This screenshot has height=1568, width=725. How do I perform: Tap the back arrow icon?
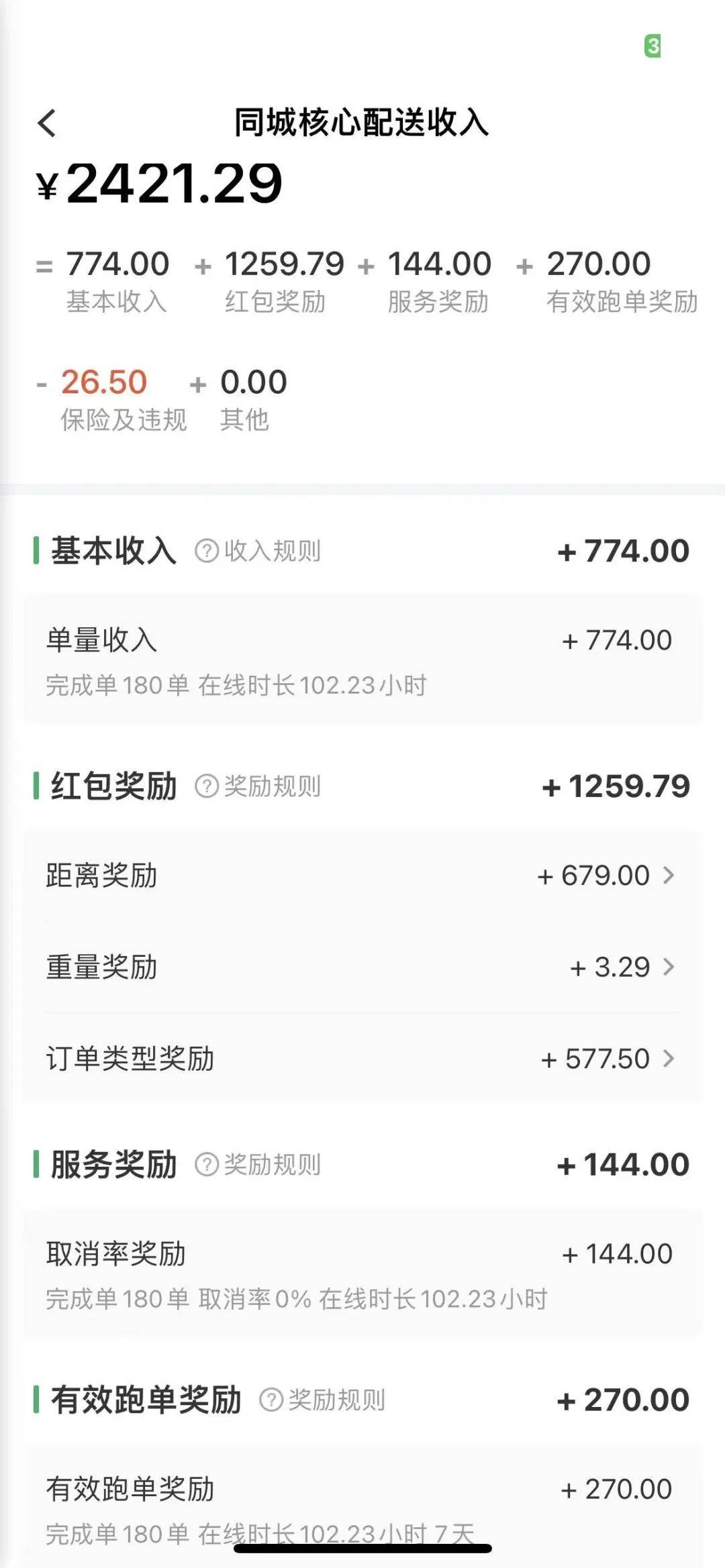pos(47,123)
